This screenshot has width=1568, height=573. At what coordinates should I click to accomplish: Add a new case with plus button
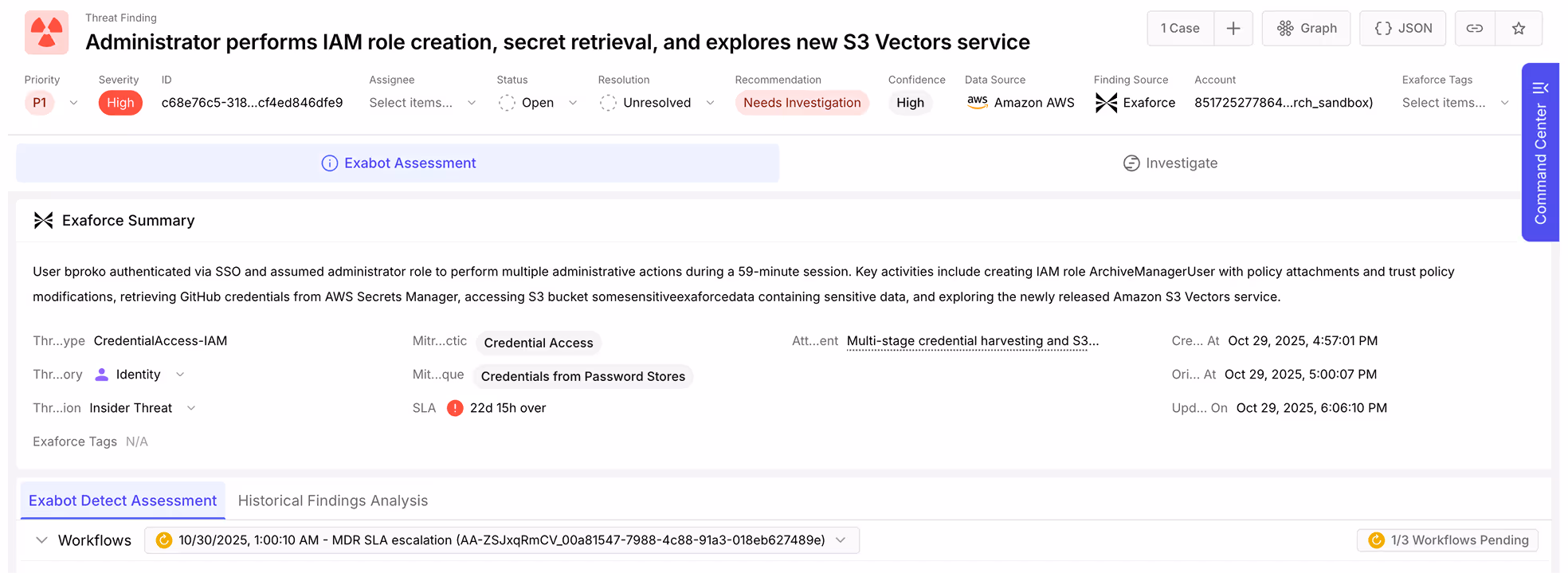click(1233, 28)
